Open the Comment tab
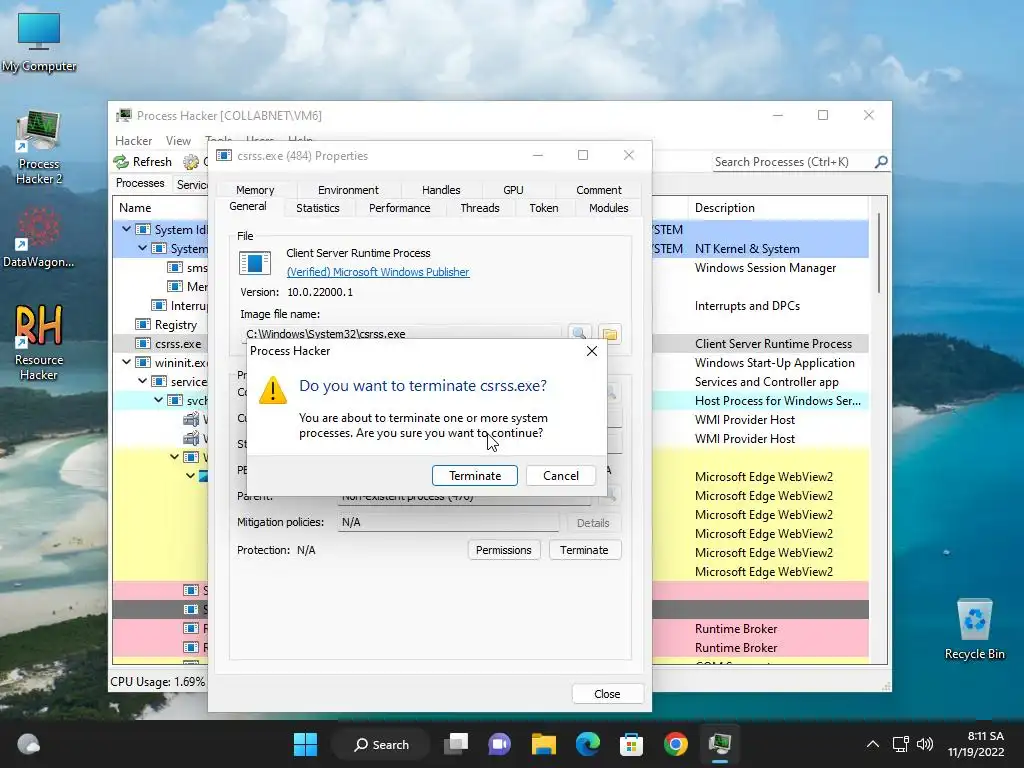Screen dimensions: 1024x768 click(598, 189)
